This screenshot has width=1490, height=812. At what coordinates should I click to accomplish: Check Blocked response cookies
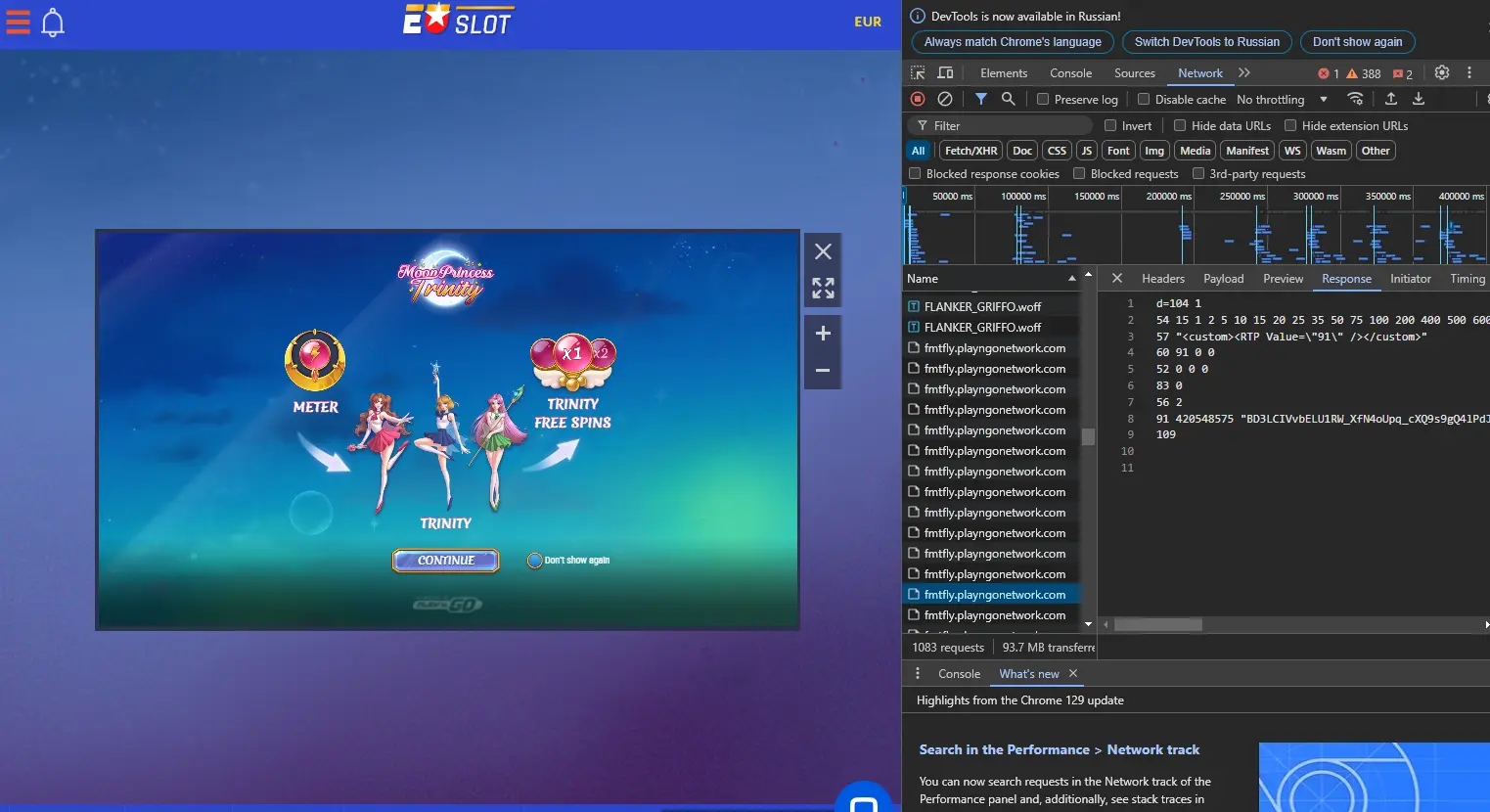pos(915,173)
